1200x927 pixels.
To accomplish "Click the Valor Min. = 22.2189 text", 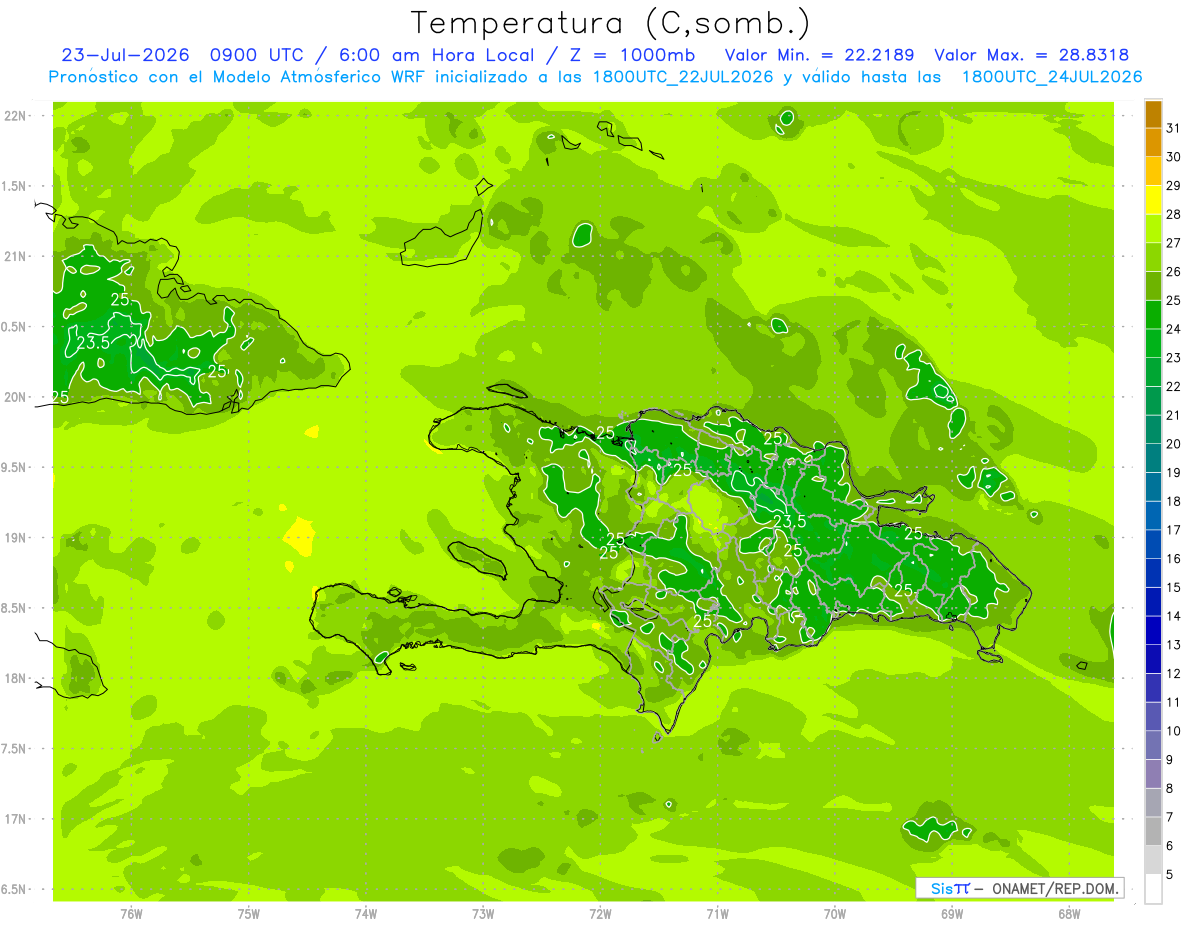I will pyautogui.click(x=822, y=55).
